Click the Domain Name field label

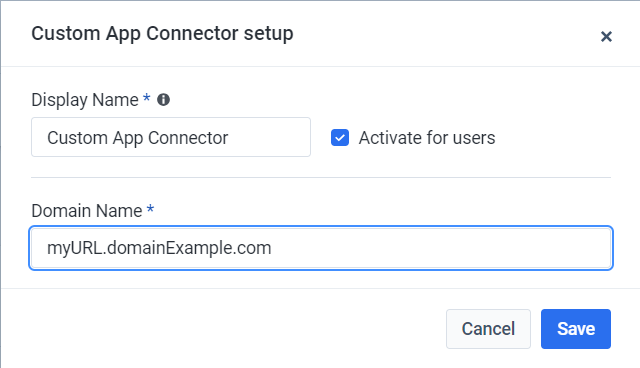pos(87,211)
